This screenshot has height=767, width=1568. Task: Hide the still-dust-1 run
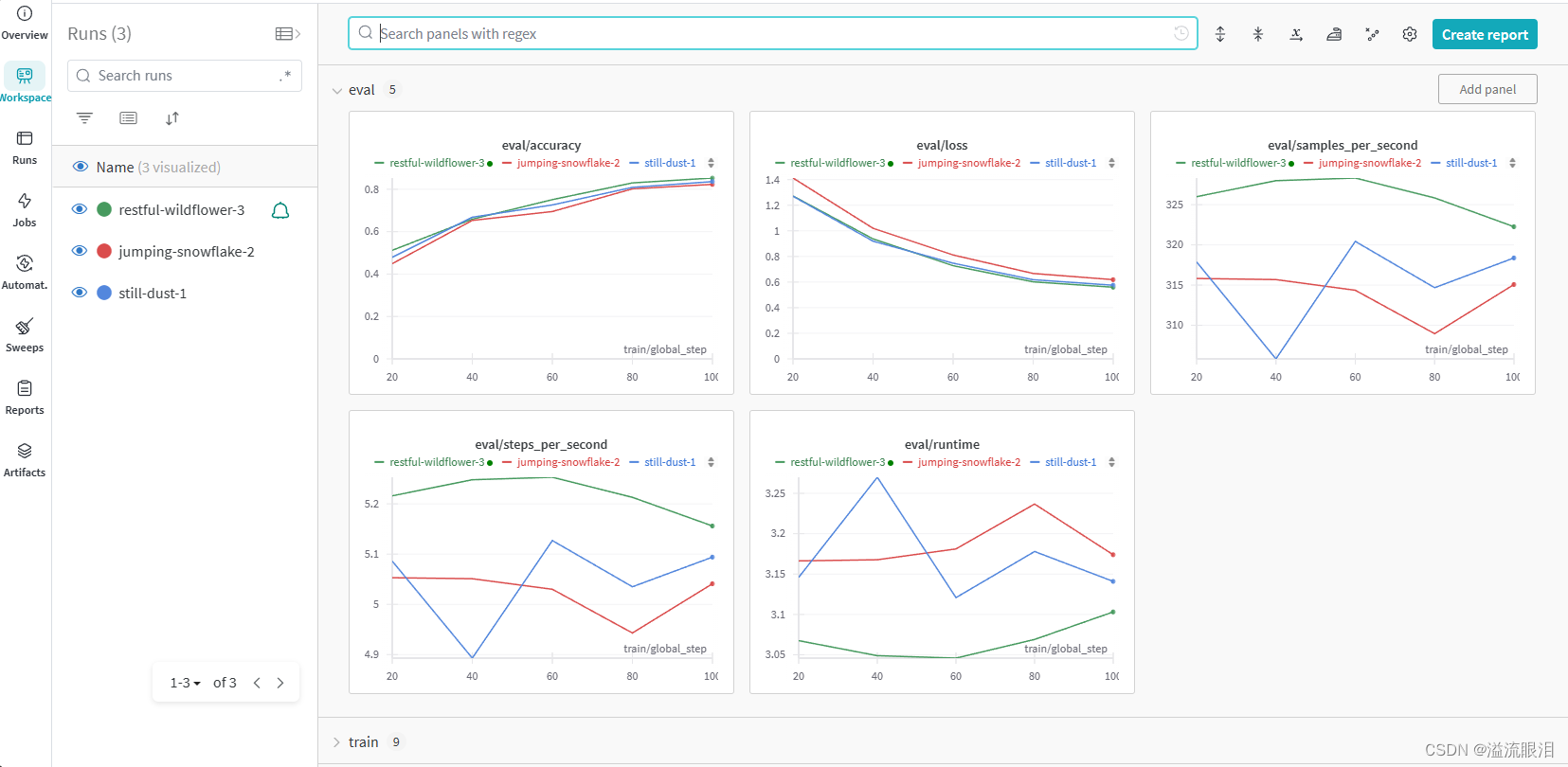[80, 293]
